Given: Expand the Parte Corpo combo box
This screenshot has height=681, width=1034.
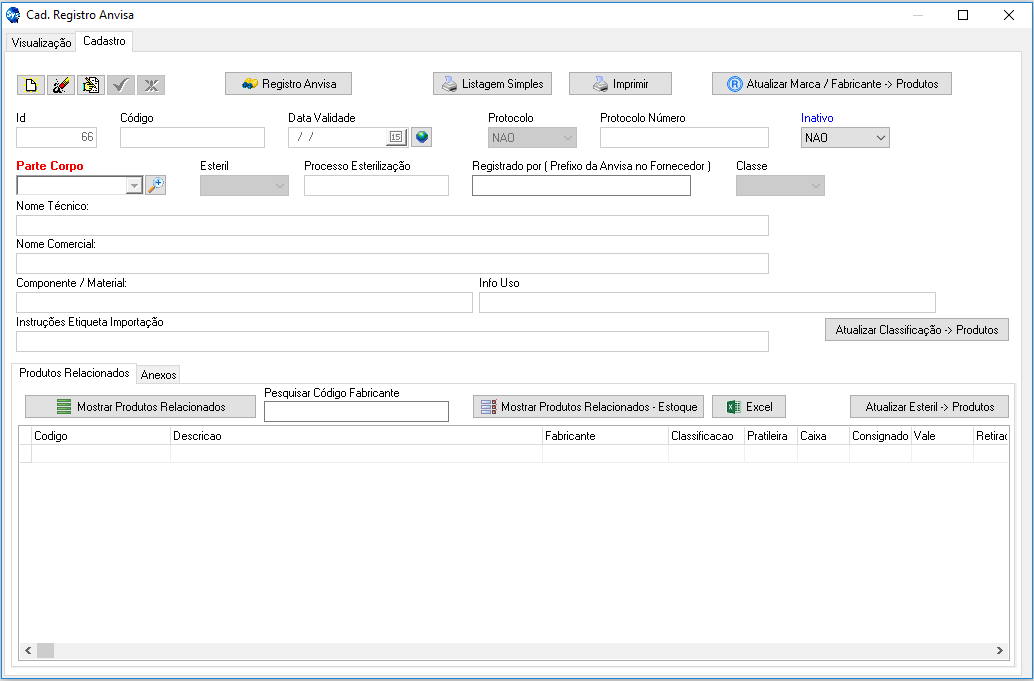Looking at the screenshot, I should (134, 186).
